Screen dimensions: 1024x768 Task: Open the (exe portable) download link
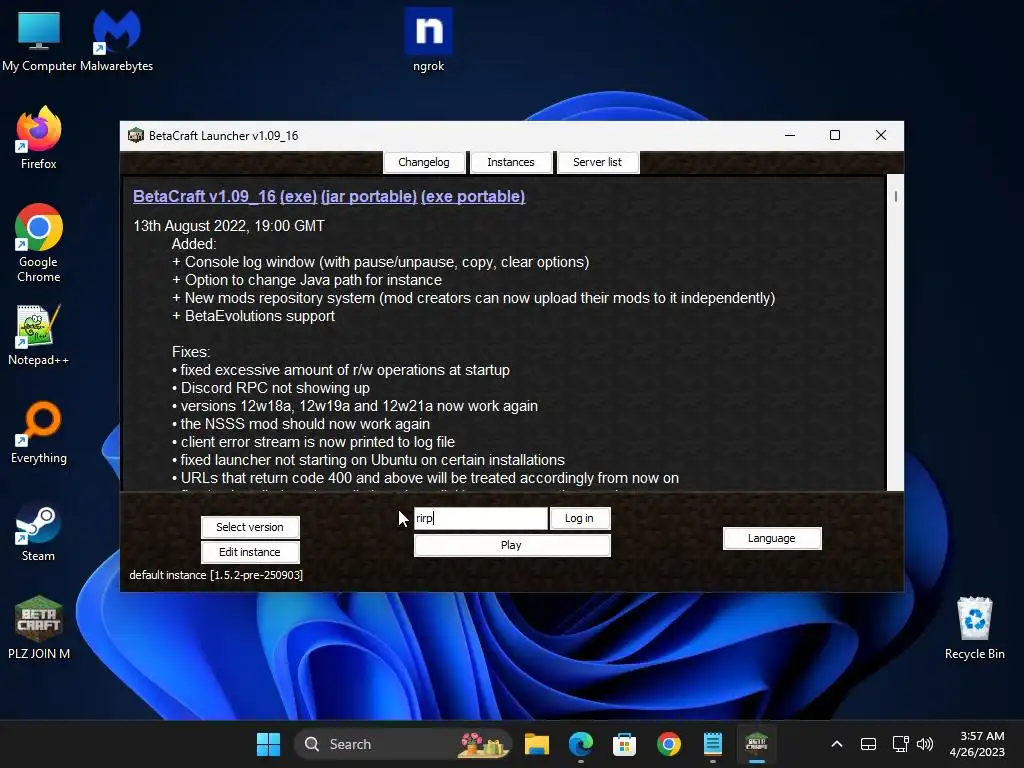tap(473, 196)
